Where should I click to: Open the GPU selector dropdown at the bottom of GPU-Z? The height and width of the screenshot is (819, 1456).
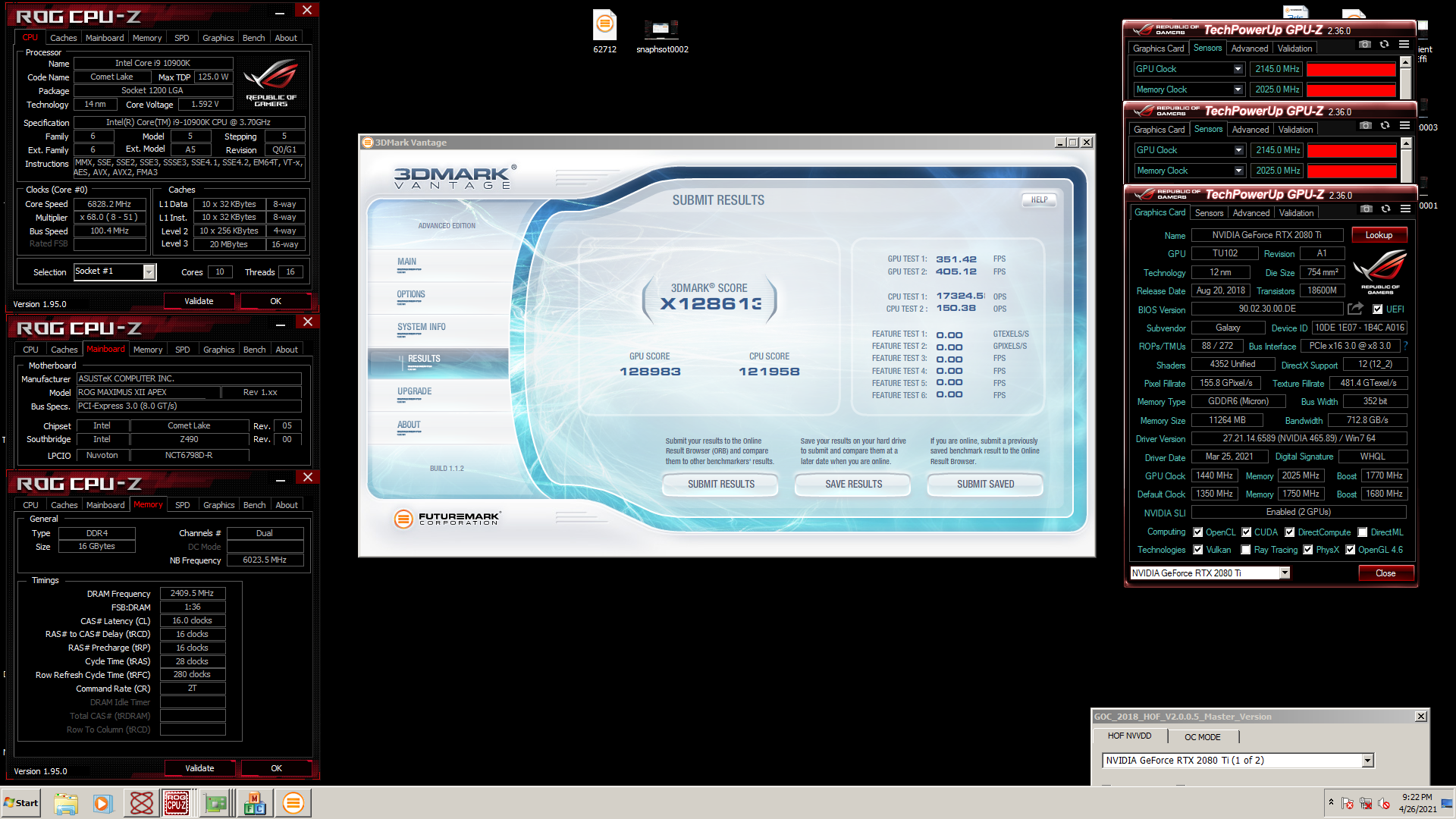(1285, 573)
